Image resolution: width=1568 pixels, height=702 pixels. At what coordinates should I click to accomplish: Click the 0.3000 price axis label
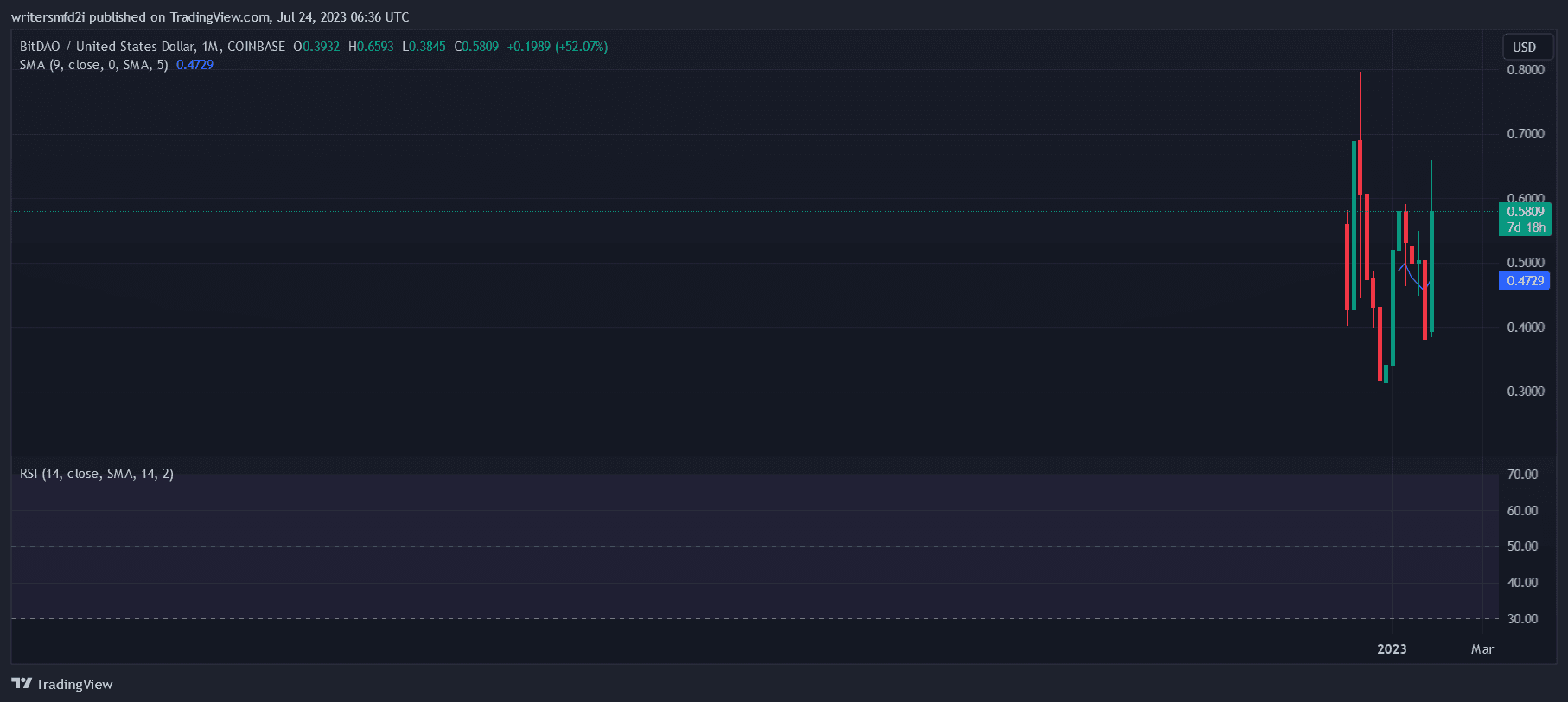pos(1525,392)
